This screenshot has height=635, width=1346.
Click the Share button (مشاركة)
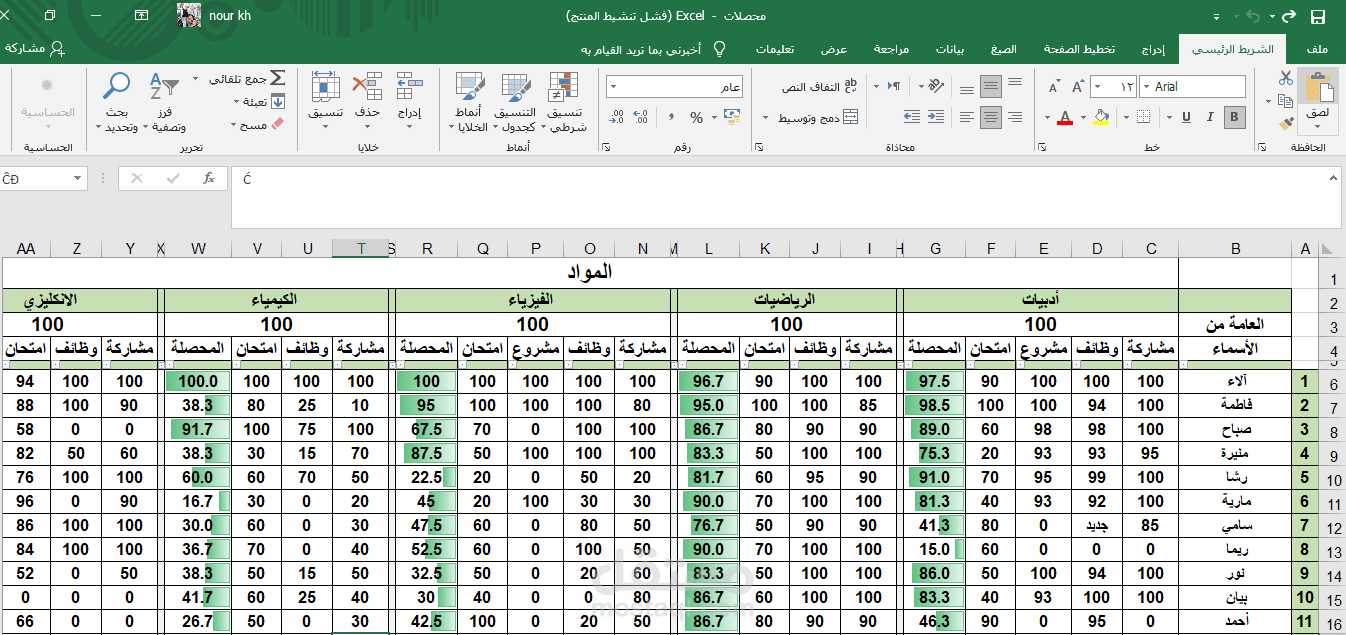[34, 48]
